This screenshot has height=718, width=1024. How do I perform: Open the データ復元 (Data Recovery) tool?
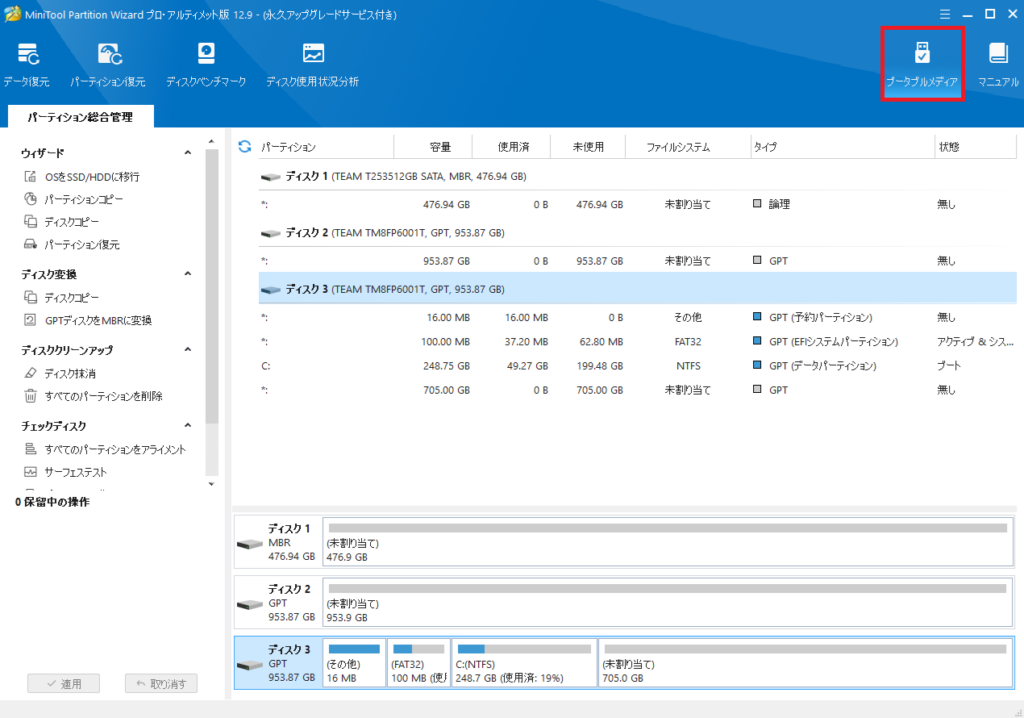[27, 65]
